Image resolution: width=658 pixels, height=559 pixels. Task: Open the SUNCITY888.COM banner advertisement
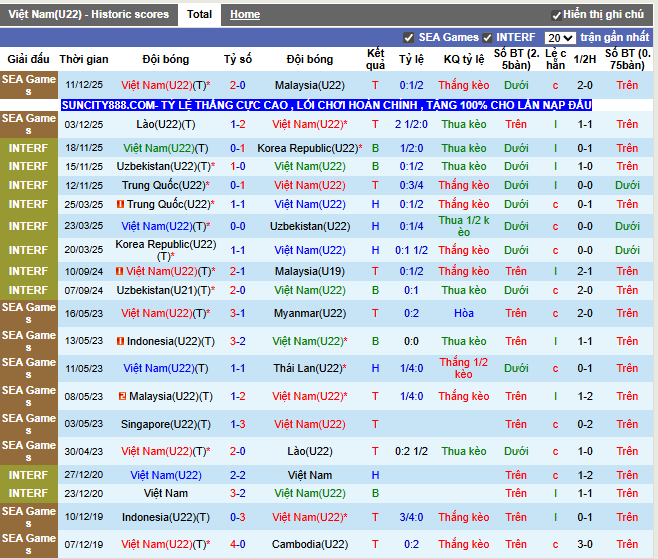(x=326, y=105)
